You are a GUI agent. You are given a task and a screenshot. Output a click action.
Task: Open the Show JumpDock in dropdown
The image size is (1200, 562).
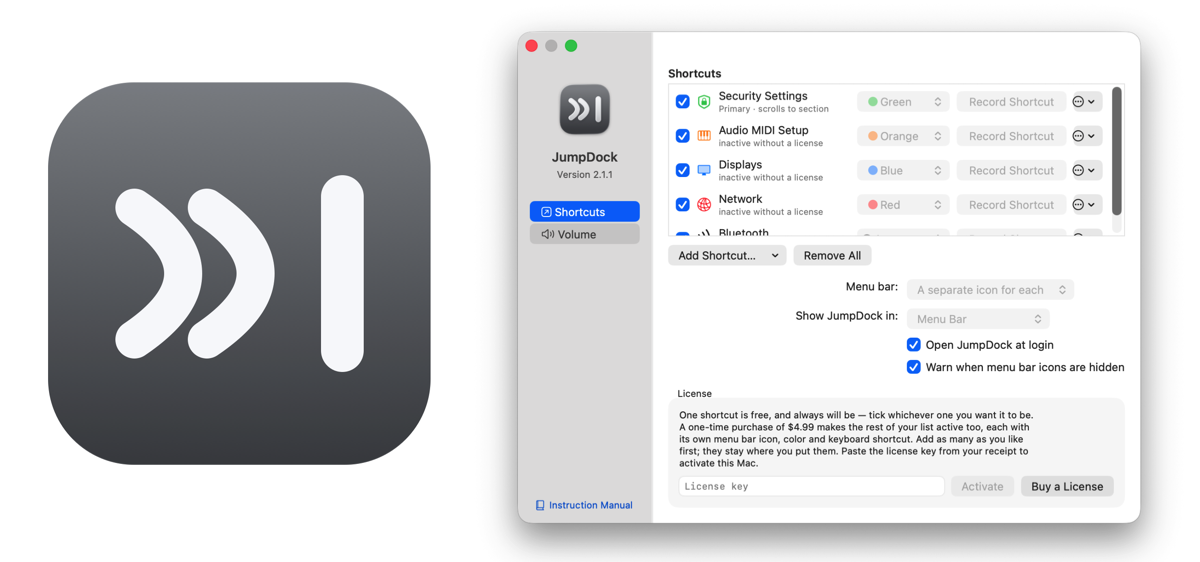tap(978, 319)
